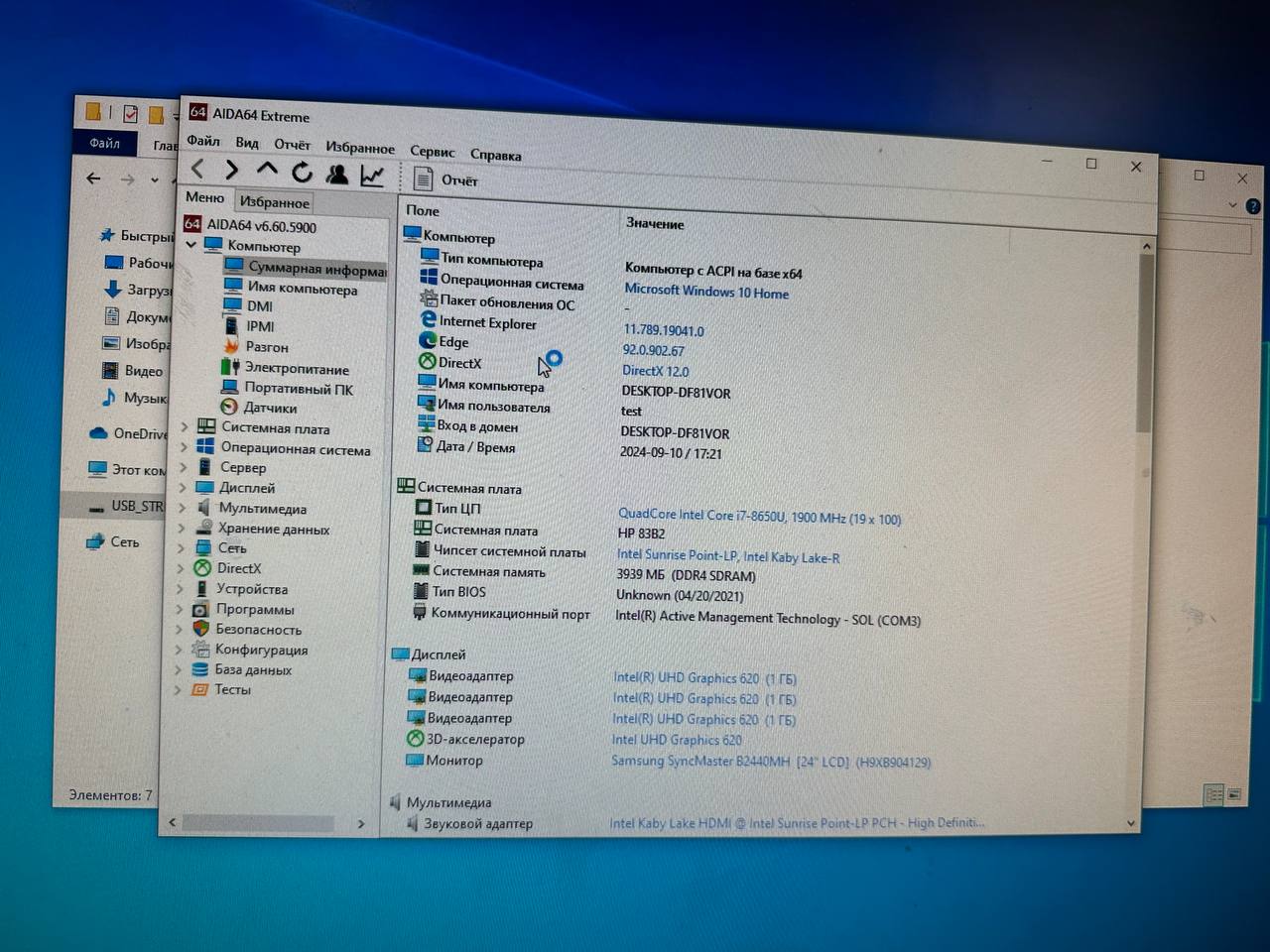The image size is (1270, 952).
Task: Click the База данных tree icon
Action: (200, 669)
